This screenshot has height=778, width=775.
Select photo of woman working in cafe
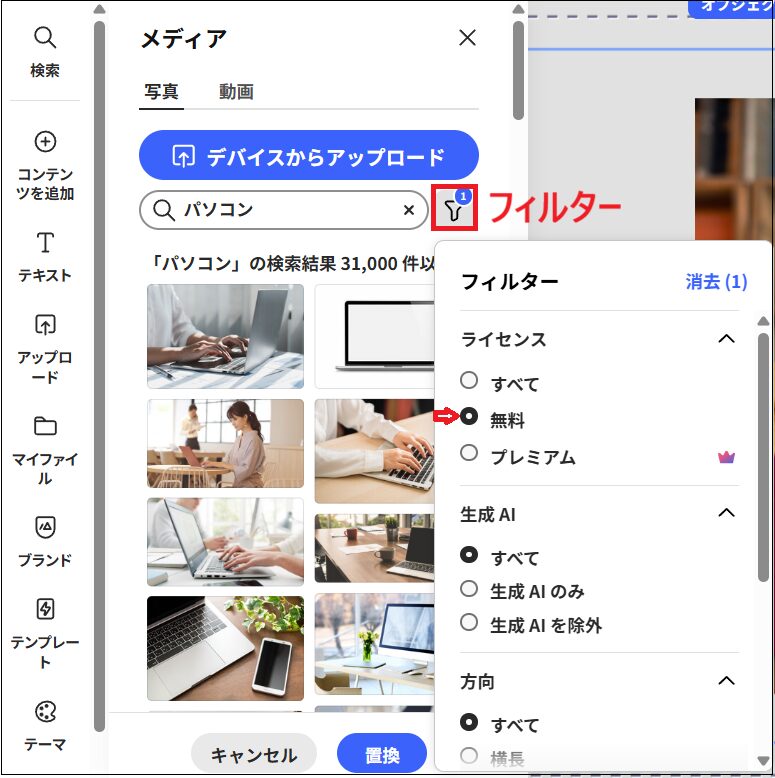(x=225, y=443)
